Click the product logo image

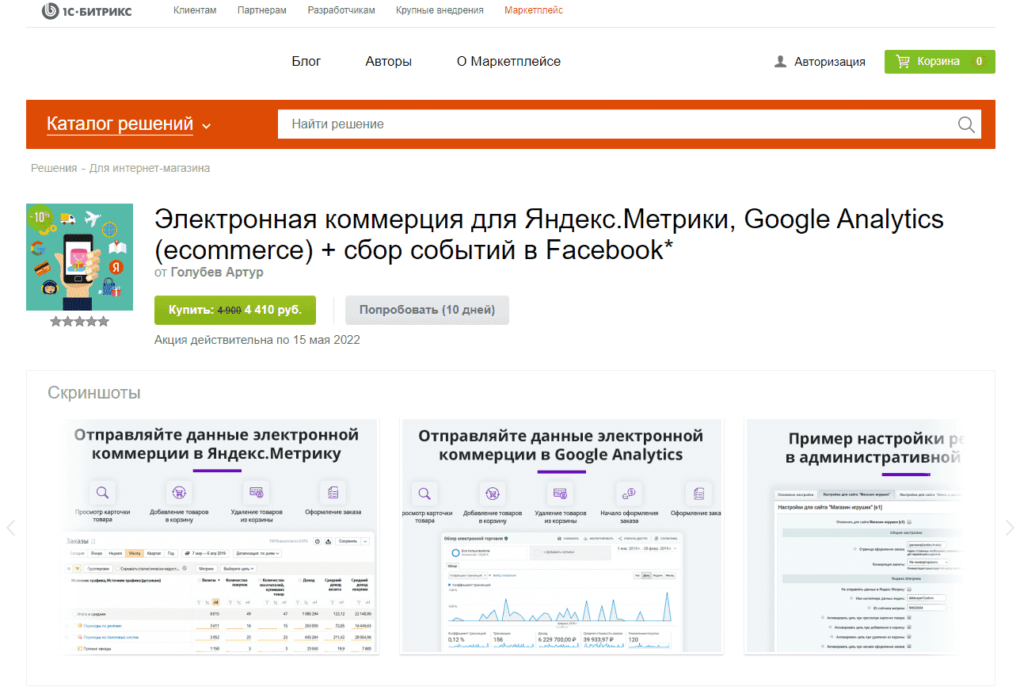[80, 257]
